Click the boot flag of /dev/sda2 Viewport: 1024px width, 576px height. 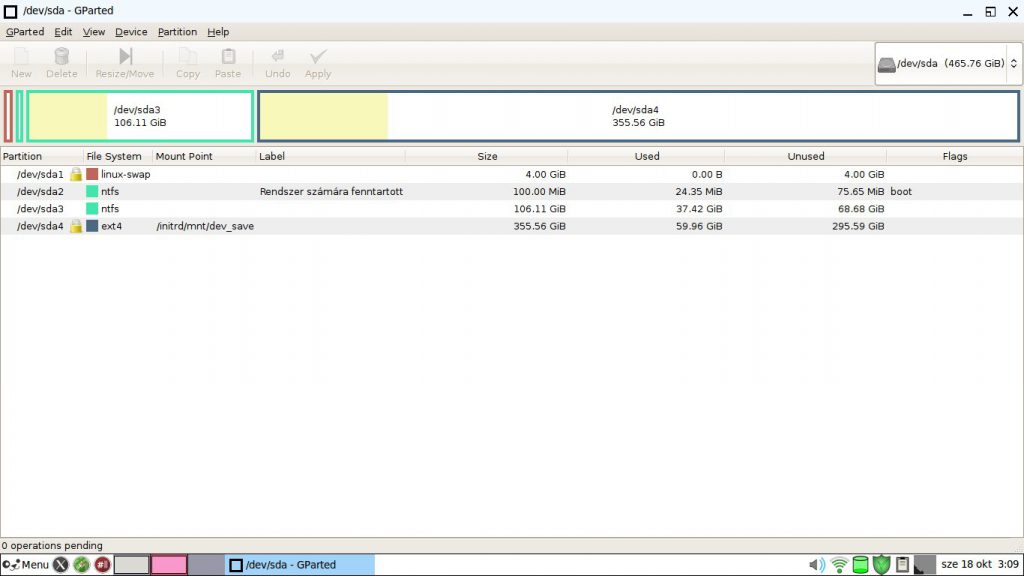click(901, 191)
